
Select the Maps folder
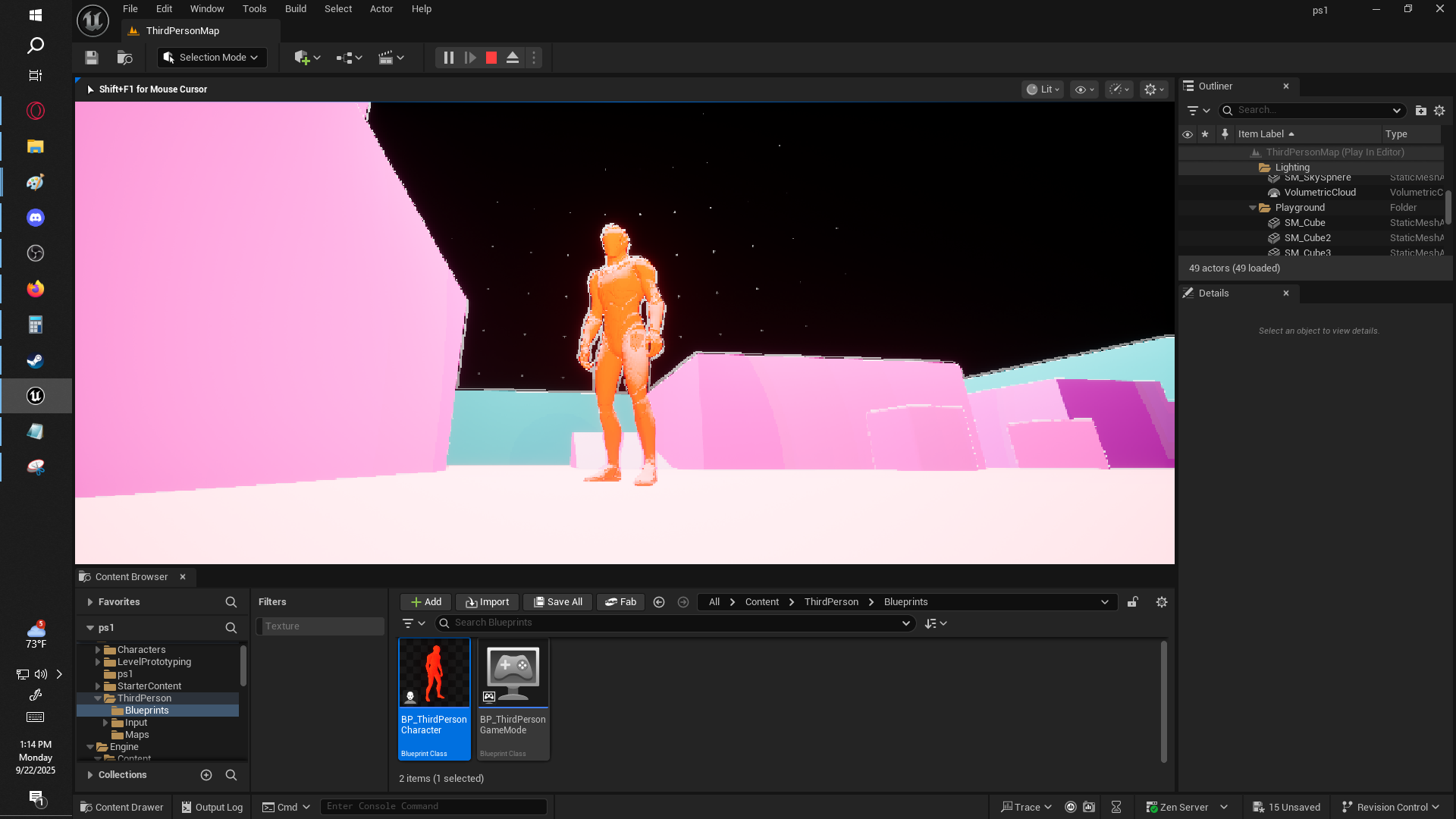pos(136,735)
